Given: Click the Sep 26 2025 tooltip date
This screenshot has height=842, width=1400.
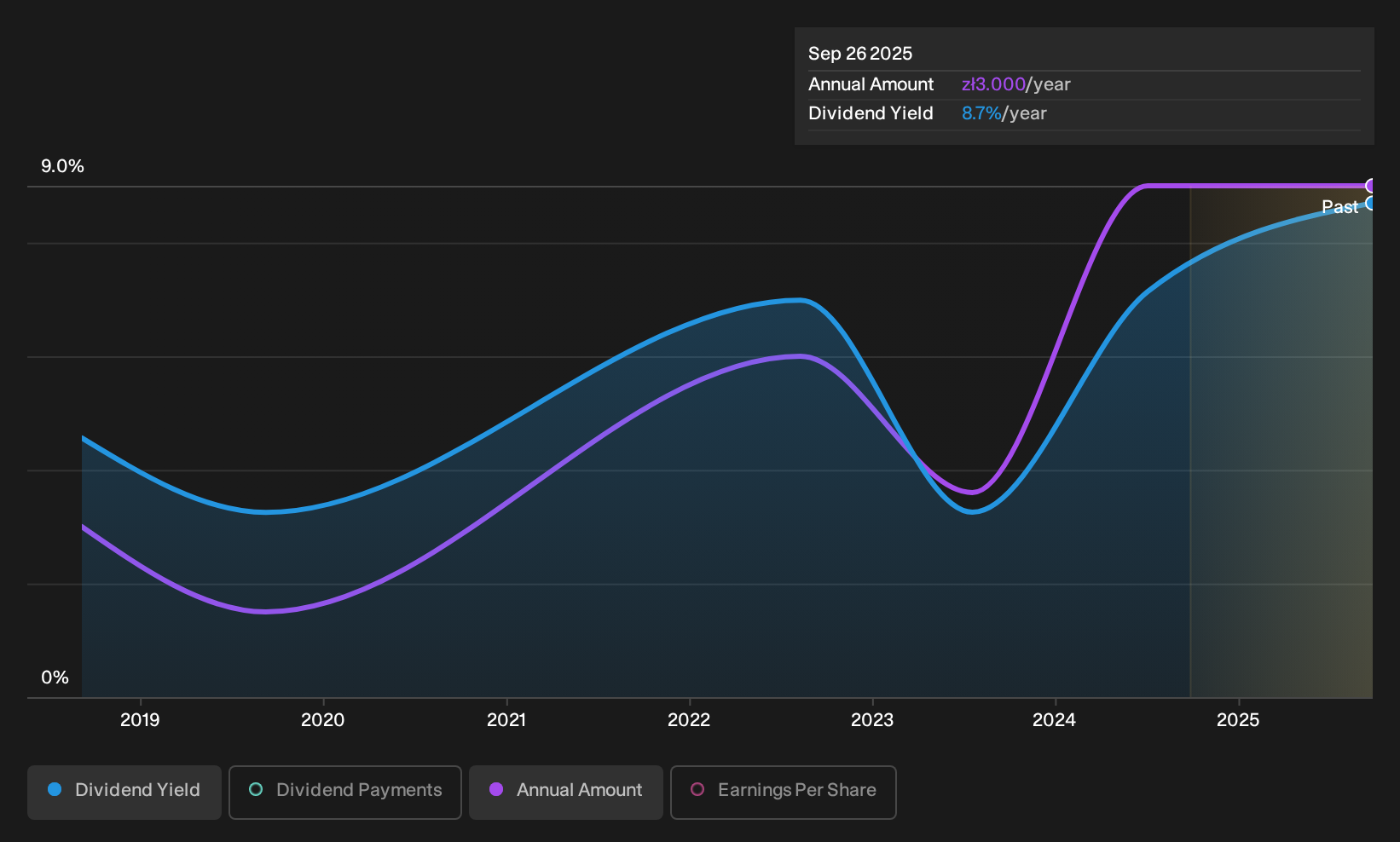Looking at the screenshot, I should [860, 54].
